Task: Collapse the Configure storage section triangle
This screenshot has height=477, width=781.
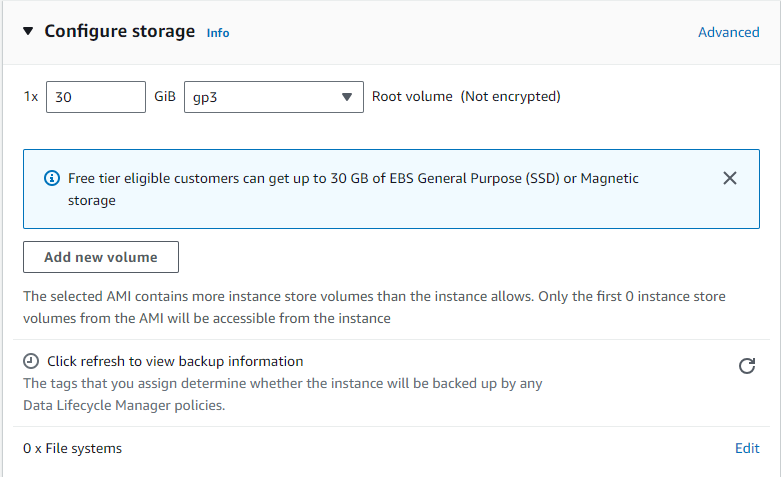Action: [28, 32]
